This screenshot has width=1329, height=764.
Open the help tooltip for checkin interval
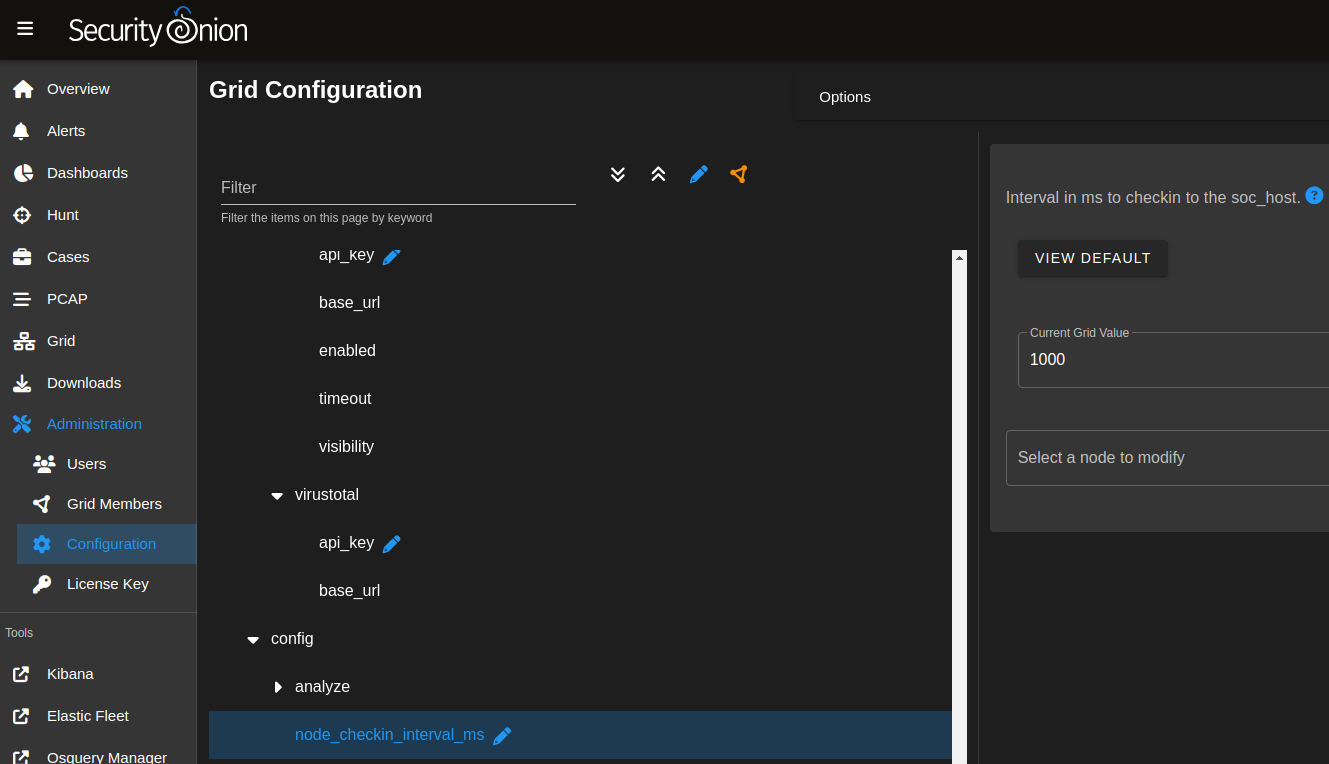(x=1313, y=196)
